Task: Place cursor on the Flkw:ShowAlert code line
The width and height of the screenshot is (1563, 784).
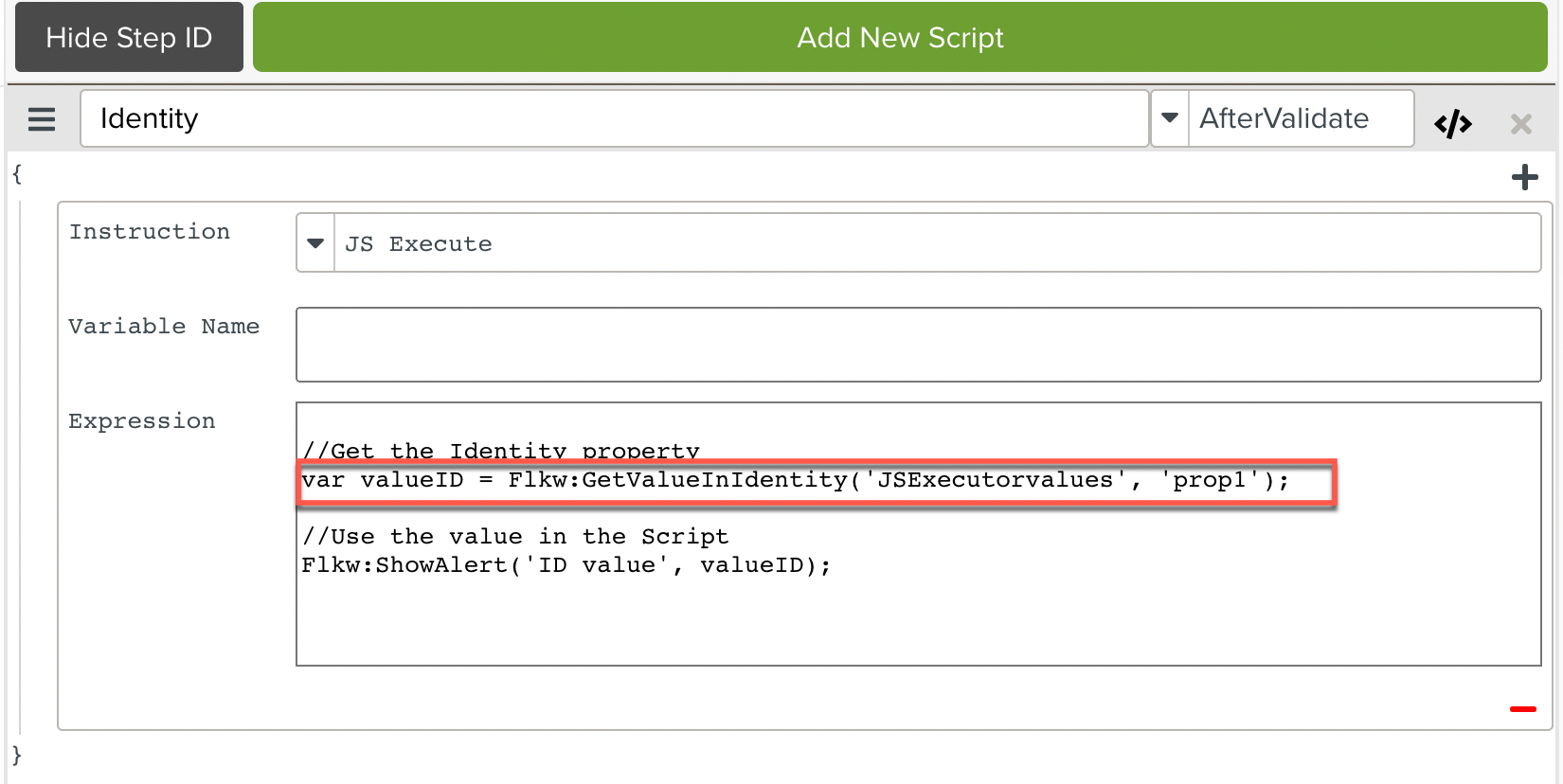Action: pyautogui.click(x=566, y=565)
